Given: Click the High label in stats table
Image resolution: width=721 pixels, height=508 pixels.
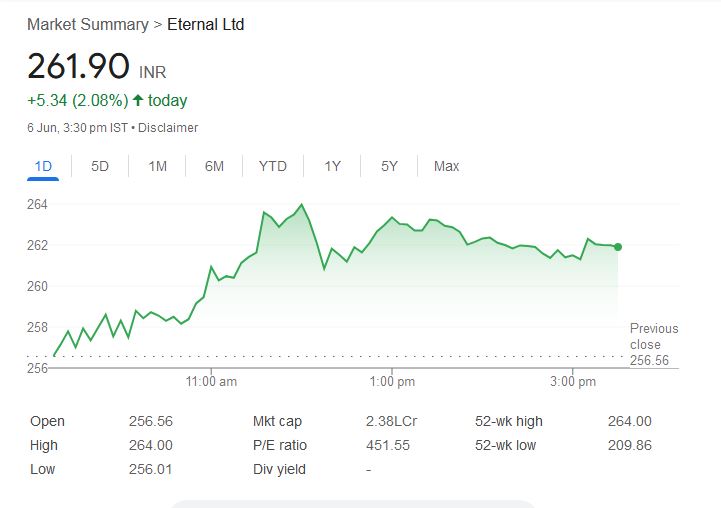Looking at the screenshot, I should pyautogui.click(x=44, y=445).
